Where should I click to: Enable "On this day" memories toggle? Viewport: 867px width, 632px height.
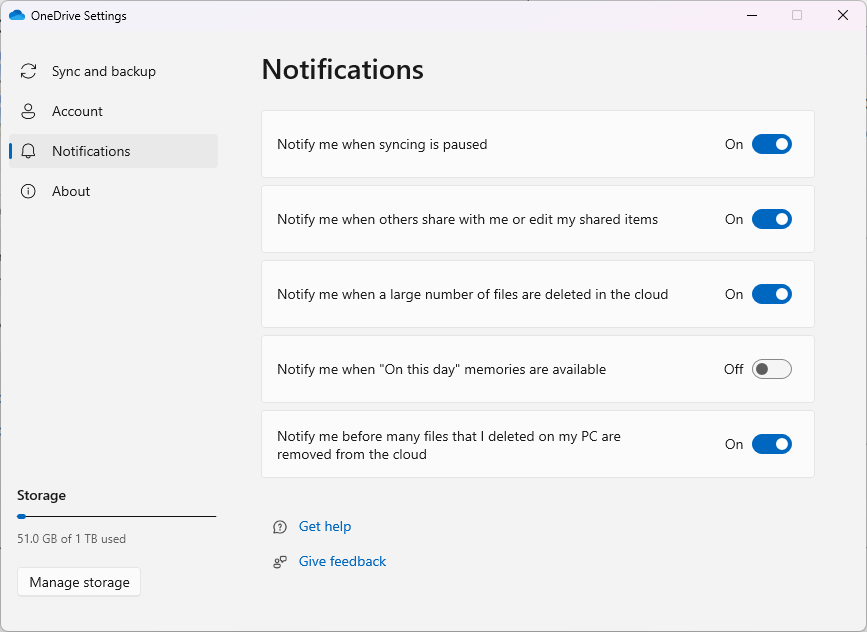(x=772, y=369)
